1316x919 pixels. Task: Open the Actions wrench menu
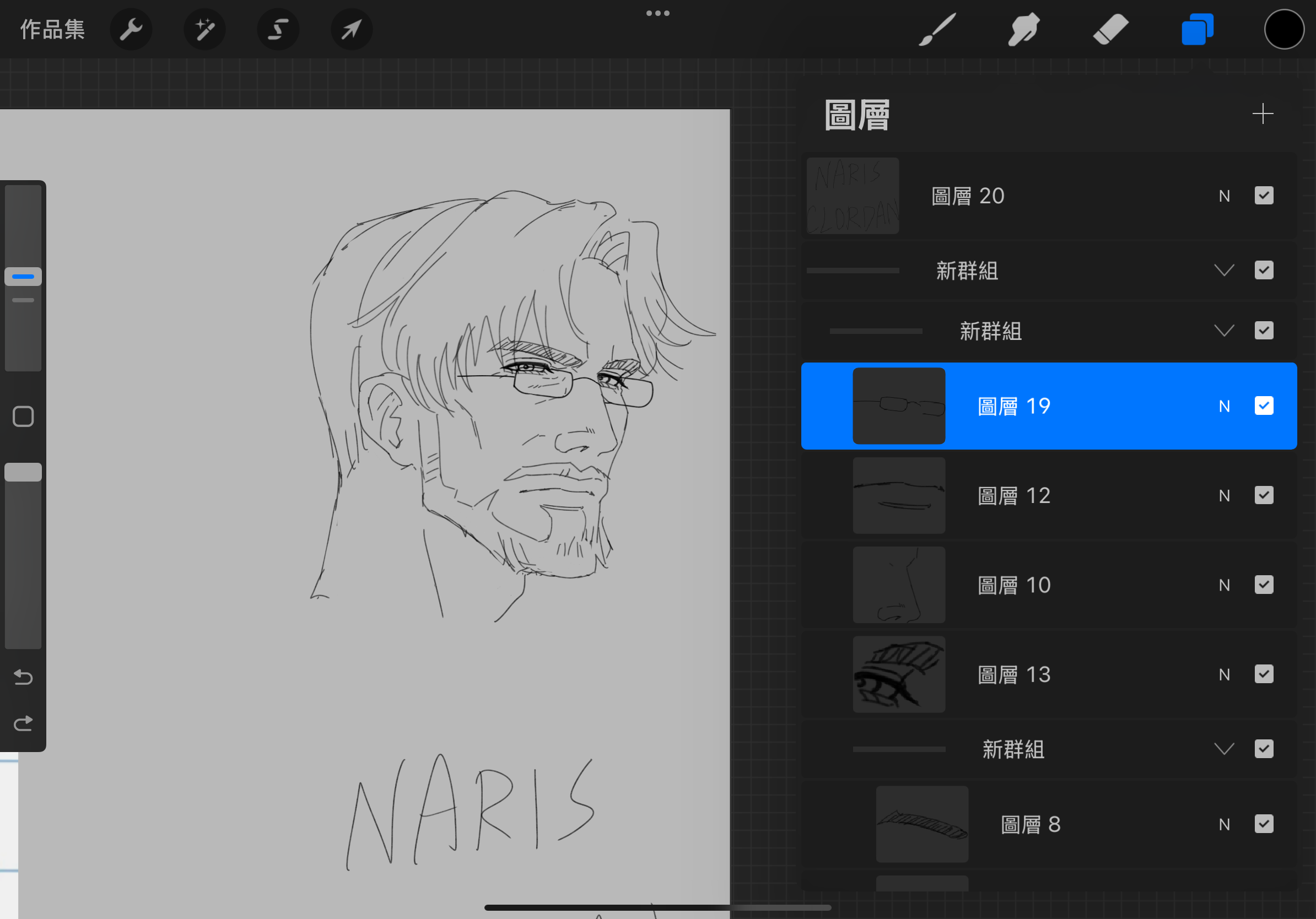[131, 29]
